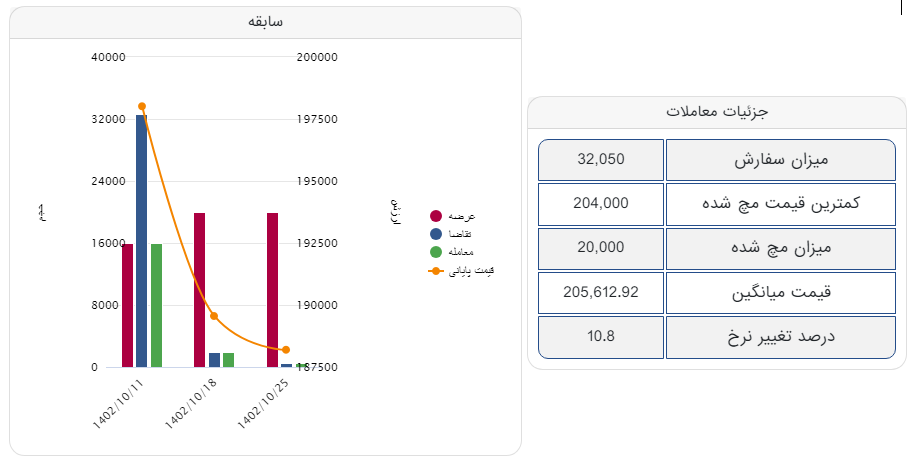Click the orange price point at 1402/10/11
Screen dimensions: 913x460
click(142, 106)
